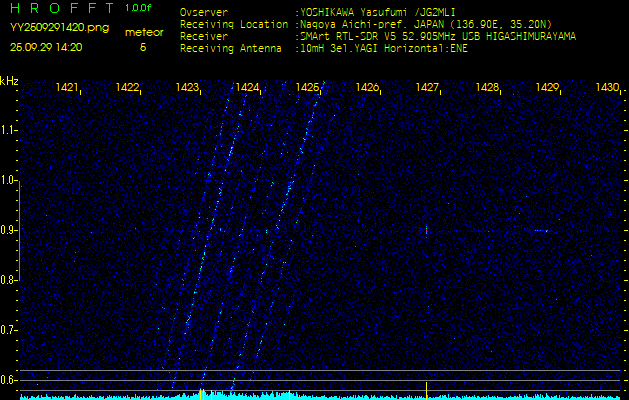Click the 'Receiving Location' label
This screenshot has height=400, width=629.
coord(234,24)
